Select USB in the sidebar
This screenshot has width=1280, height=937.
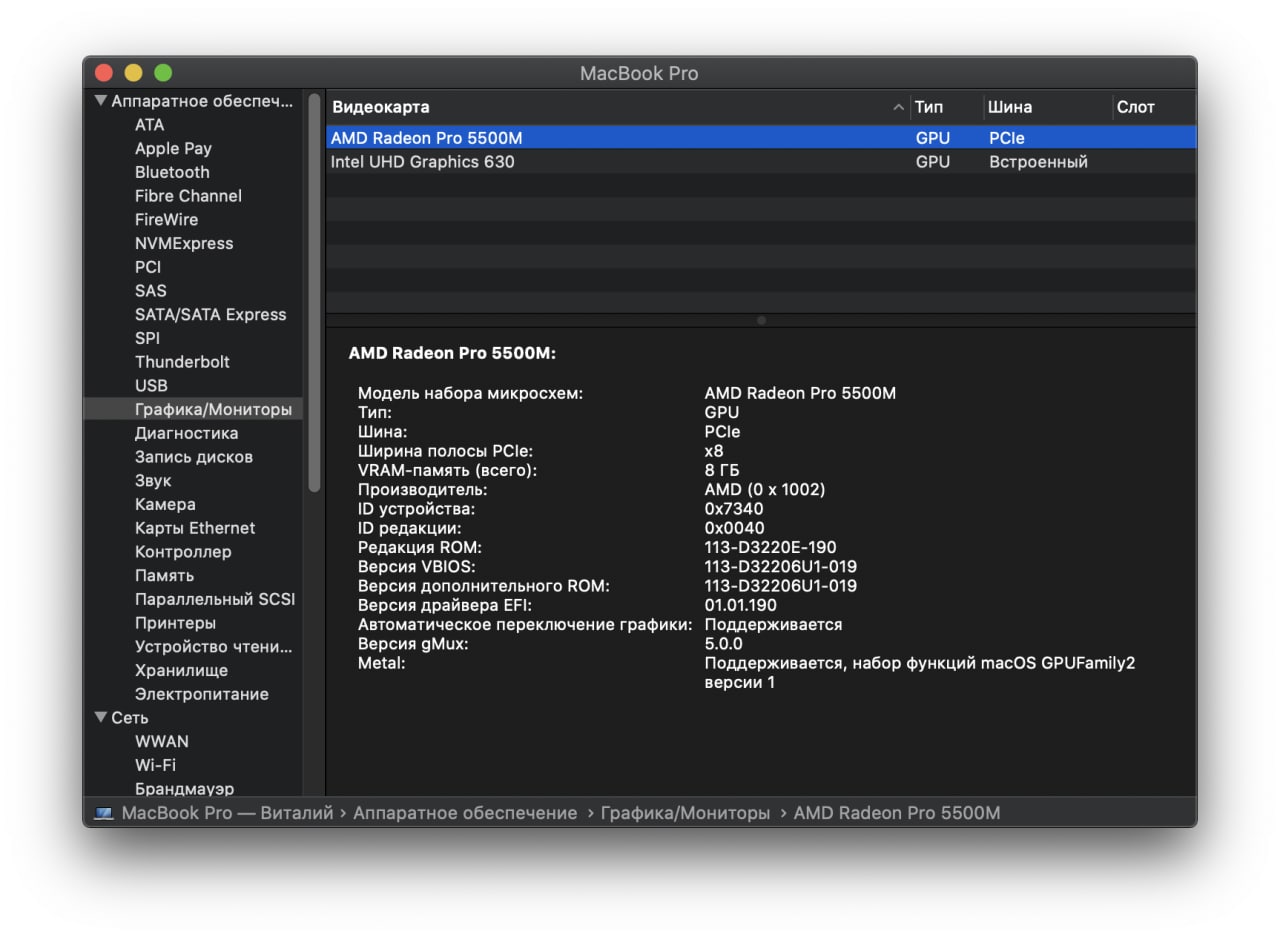[x=151, y=385]
